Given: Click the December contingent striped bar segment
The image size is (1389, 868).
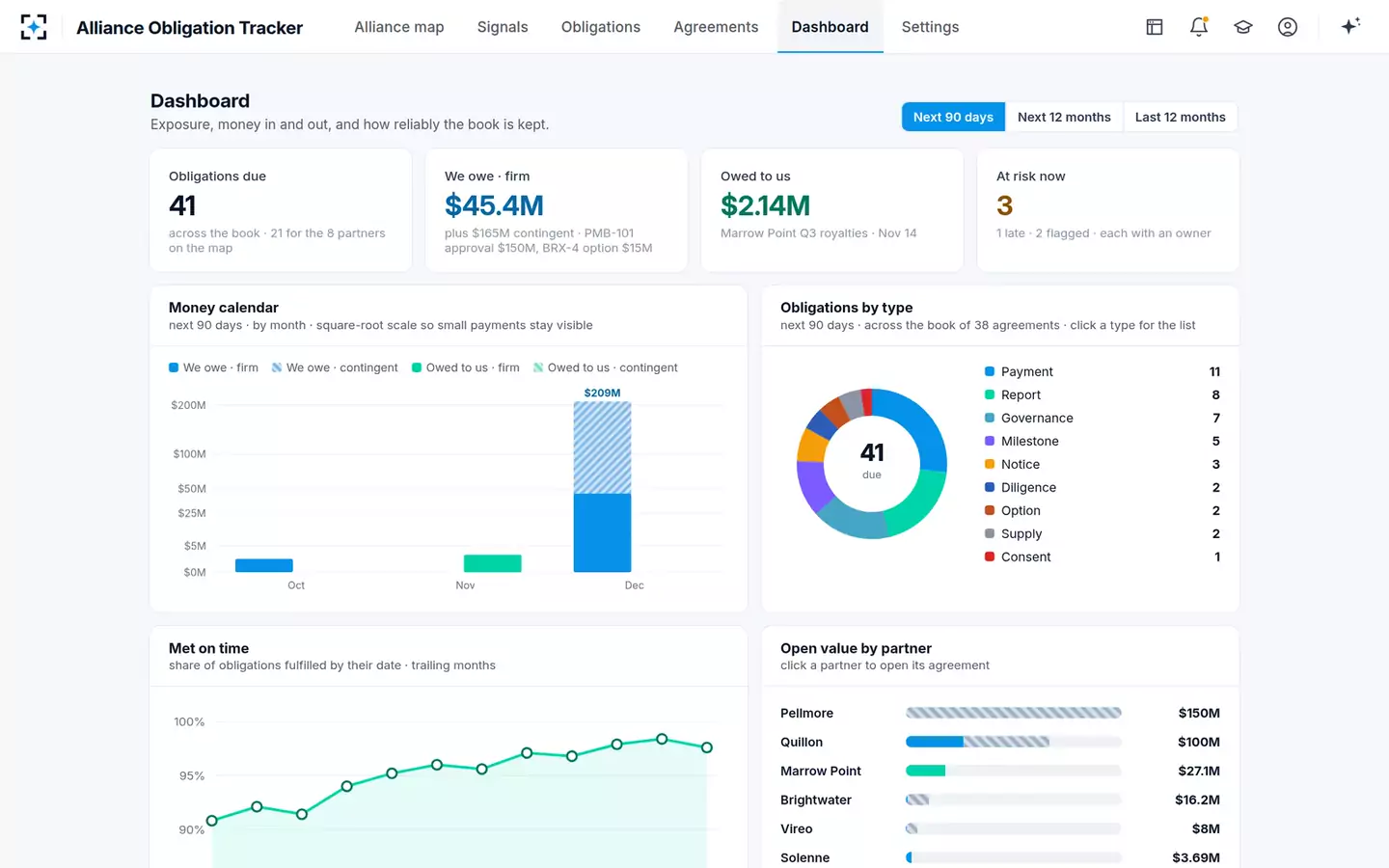Looking at the screenshot, I should click(603, 448).
